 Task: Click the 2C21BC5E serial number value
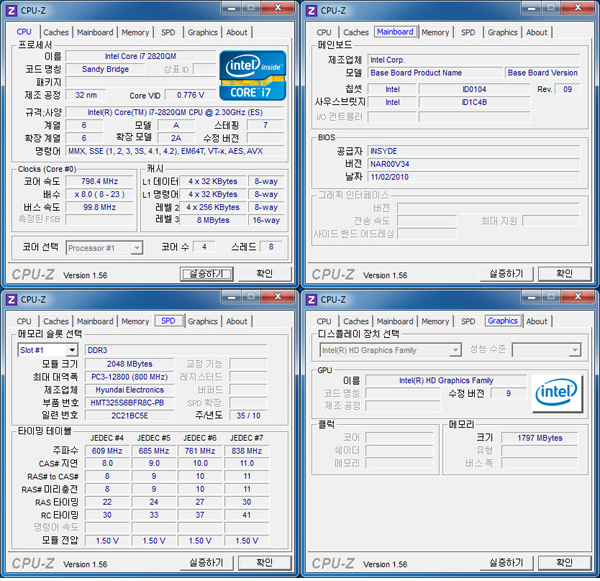129,416
